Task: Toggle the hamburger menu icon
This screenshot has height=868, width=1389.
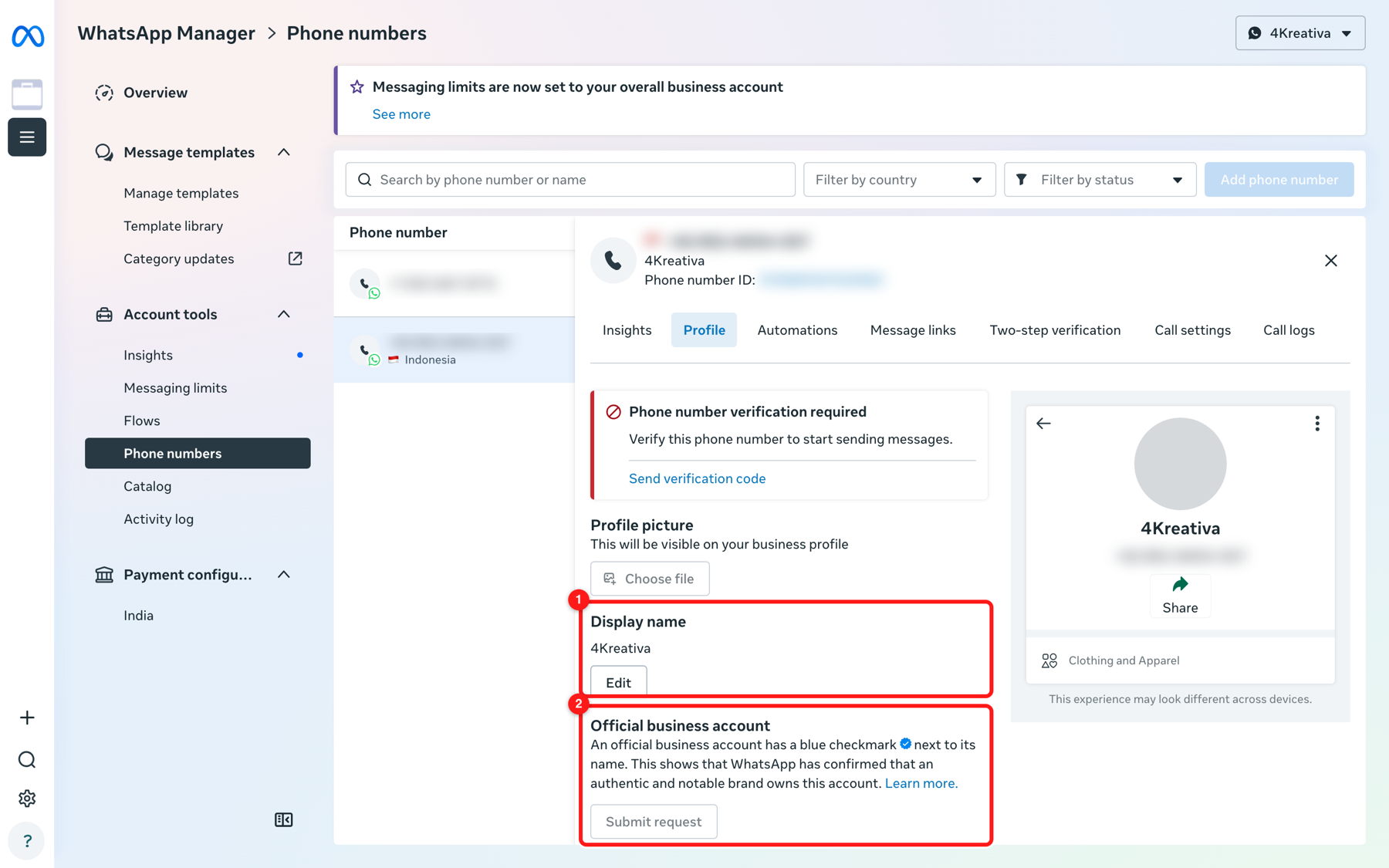Action: (x=27, y=137)
